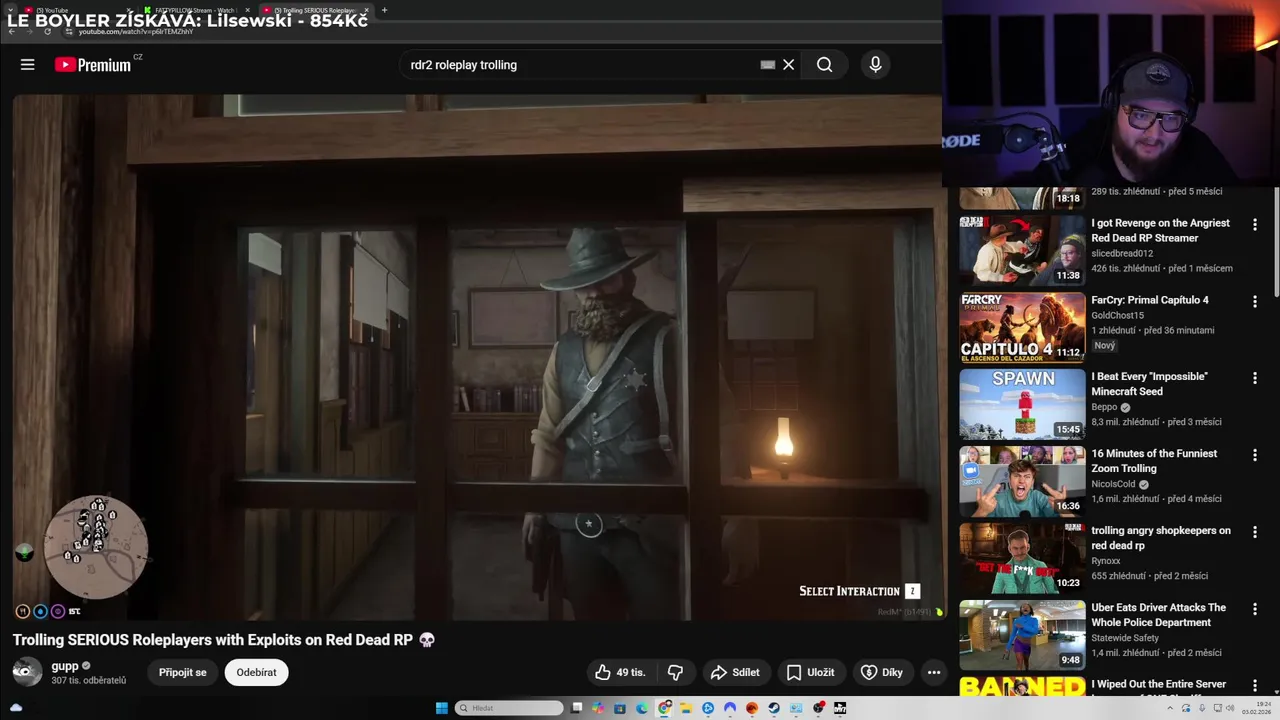The height and width of the screenshot is (720, 1280).
Task: Send thanks with the Díky button
Action: coord(881,672)
